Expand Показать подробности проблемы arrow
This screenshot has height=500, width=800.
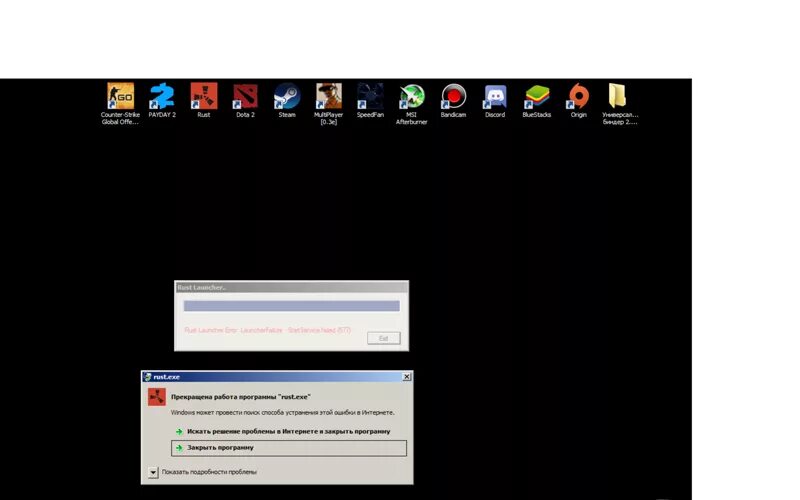click(x=153, y=472)
